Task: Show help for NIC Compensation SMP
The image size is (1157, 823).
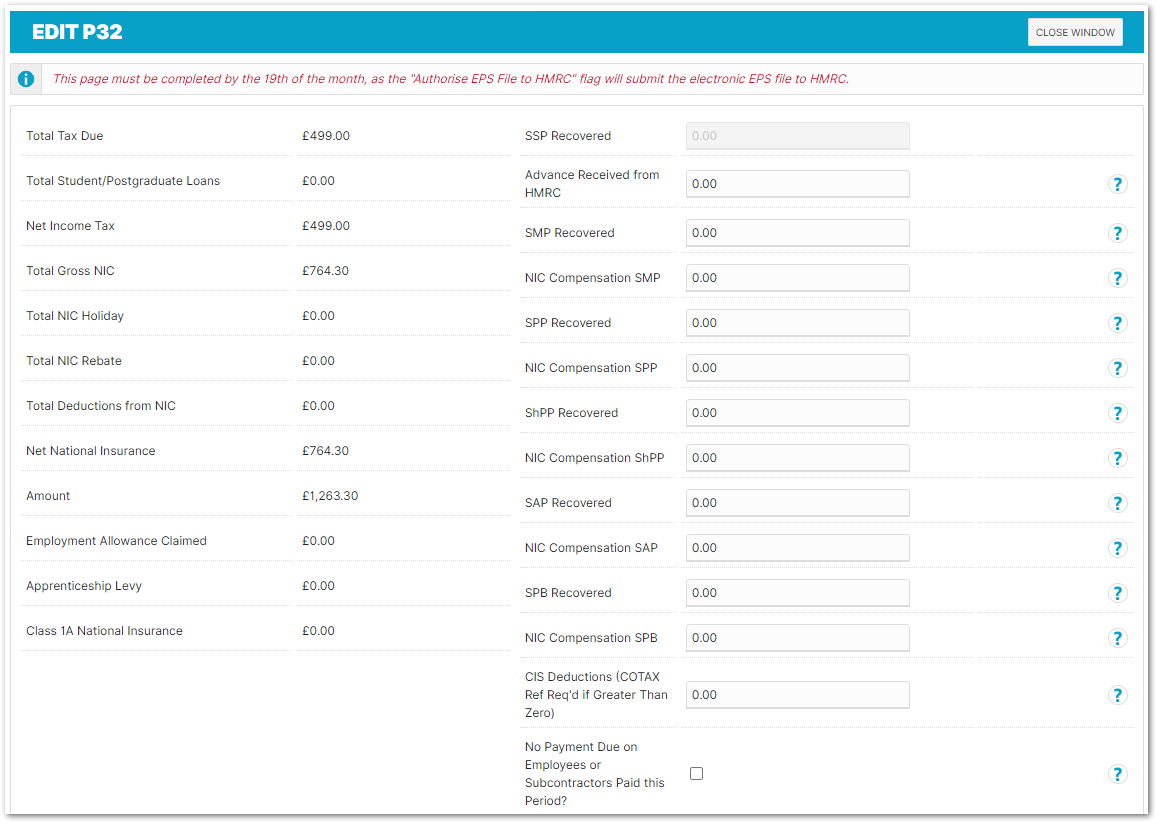Action: tap(1117, 278)
